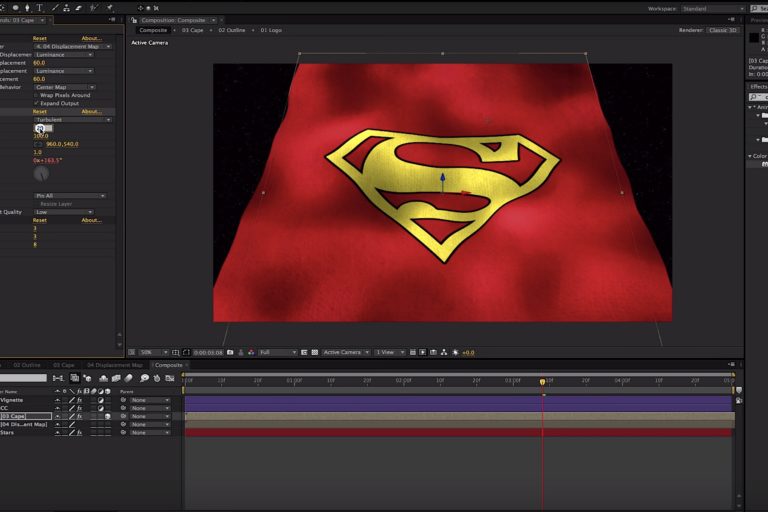Click the reset exposure icon

click(x=456, y=352)
